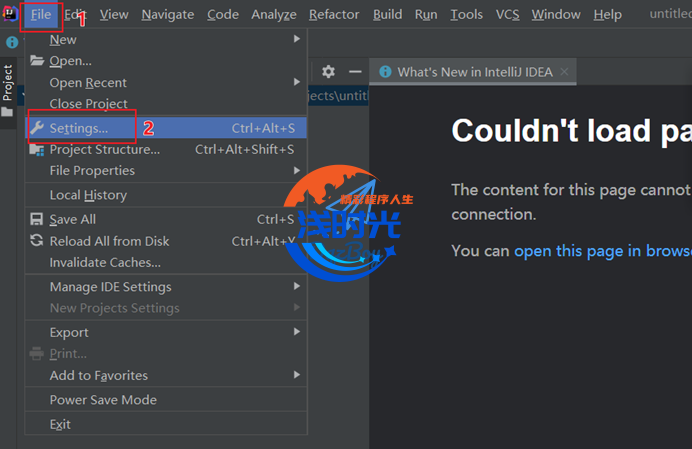
Task: Click the Save All disk icon
Action: click(37, 220)
